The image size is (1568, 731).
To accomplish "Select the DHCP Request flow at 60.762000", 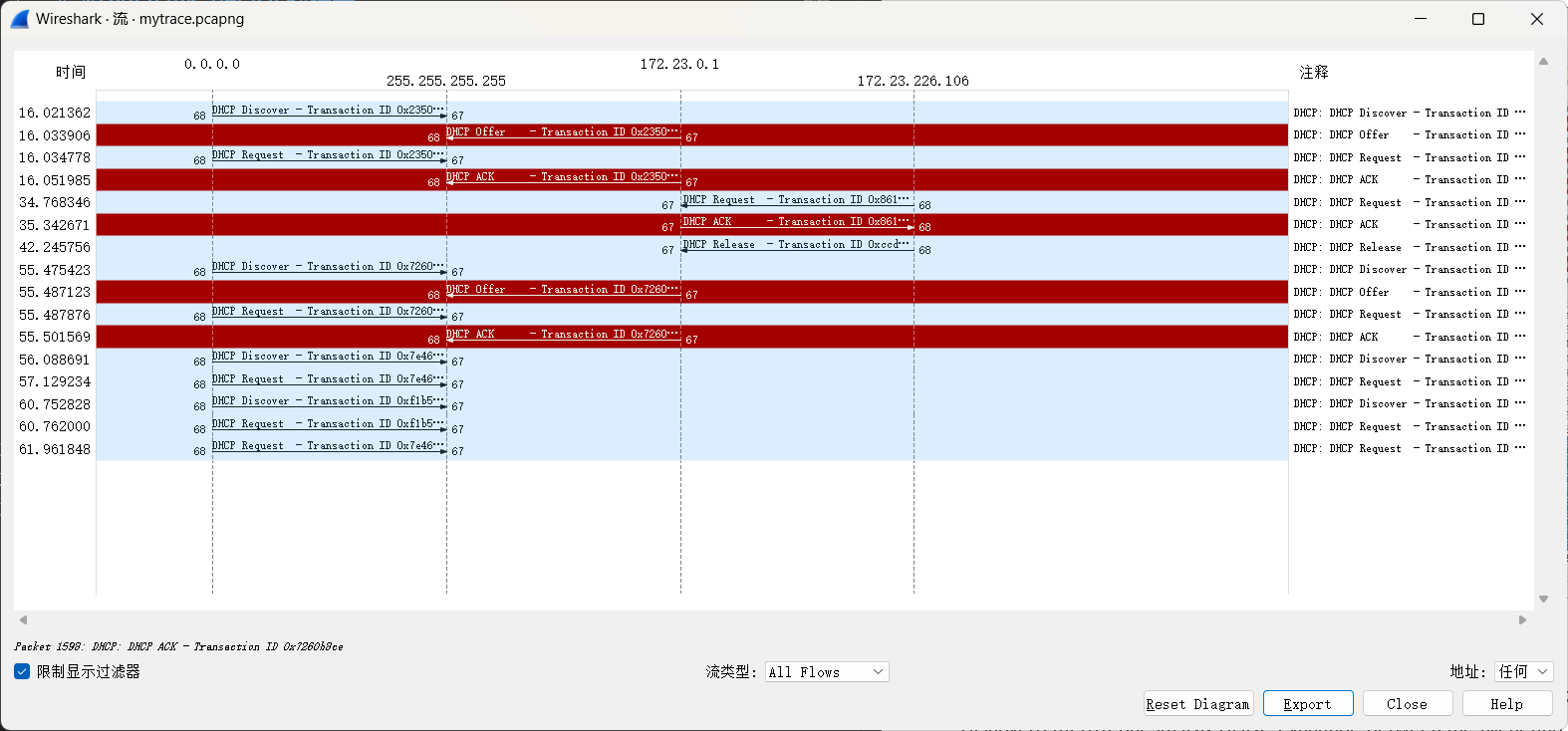I will 692,426.
